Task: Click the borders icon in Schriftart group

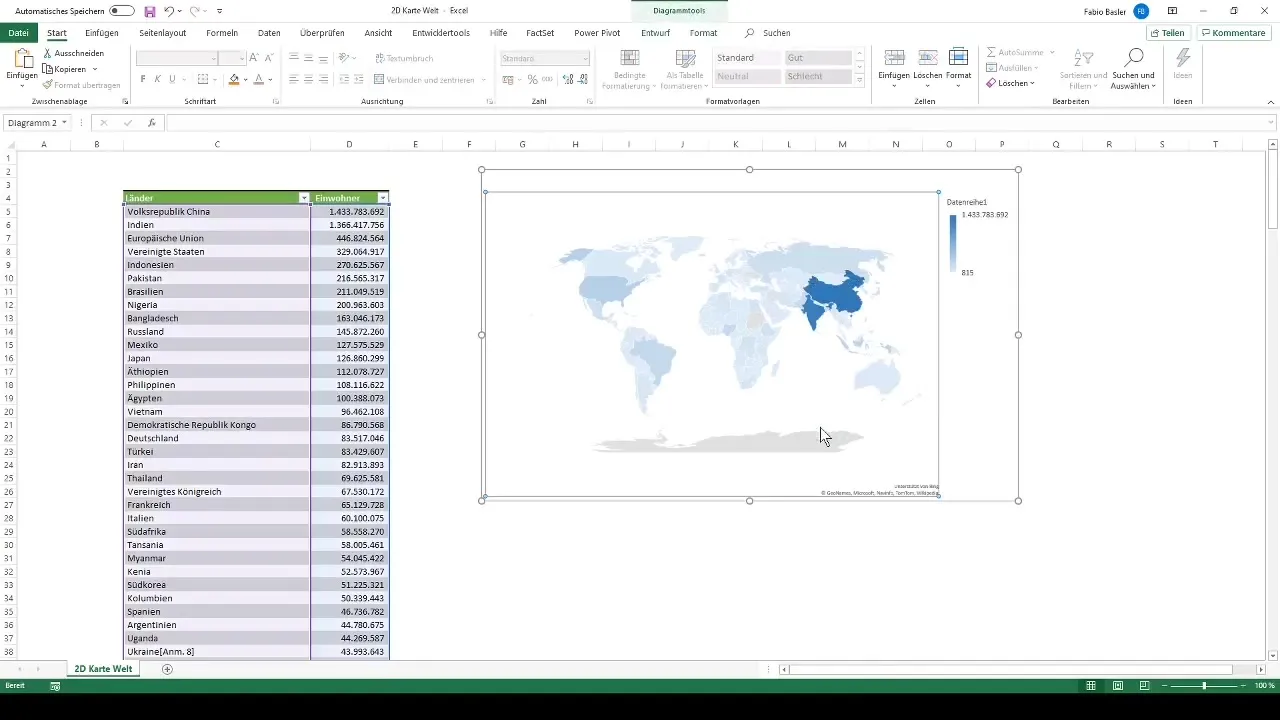Action: [x=203, y=79]
